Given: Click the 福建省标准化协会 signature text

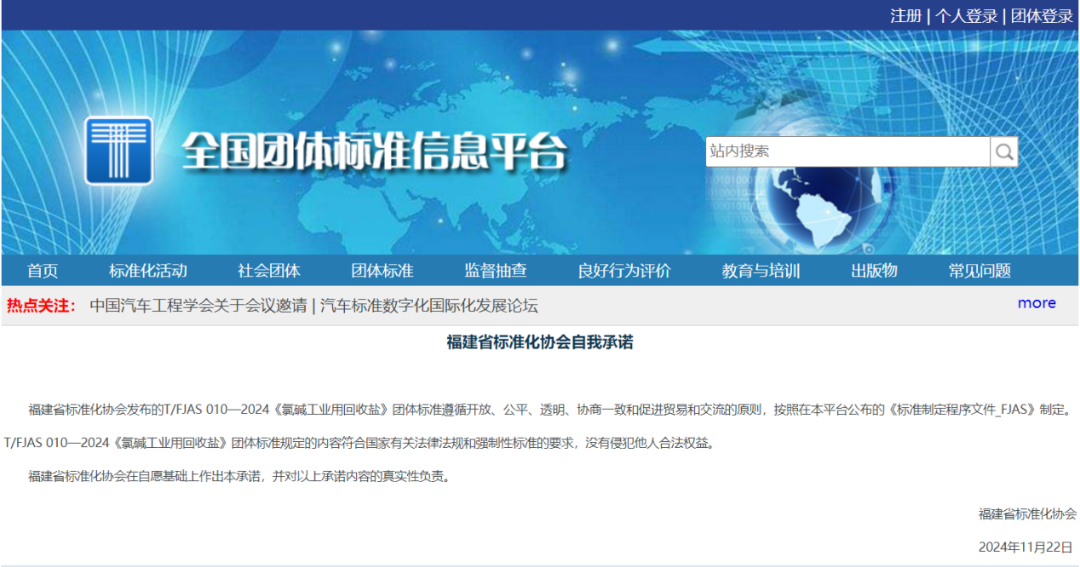Looking at the screenshot, I should [x=1027, y=514].
